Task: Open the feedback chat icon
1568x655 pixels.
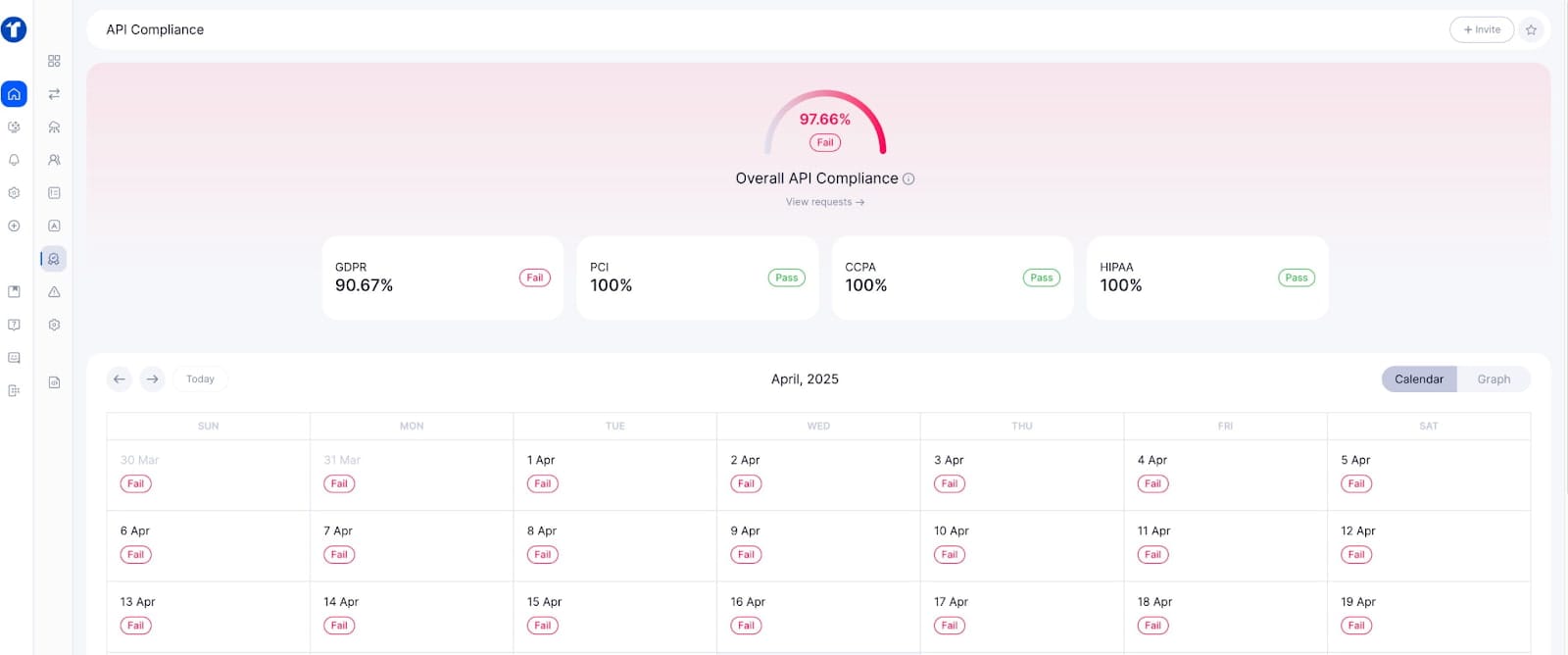Action: [14, 358]
